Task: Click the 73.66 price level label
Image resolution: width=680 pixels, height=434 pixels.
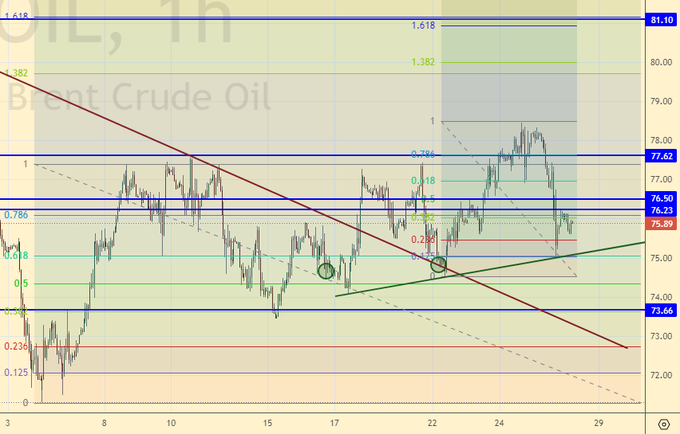Action: click(x=660, y=311)
